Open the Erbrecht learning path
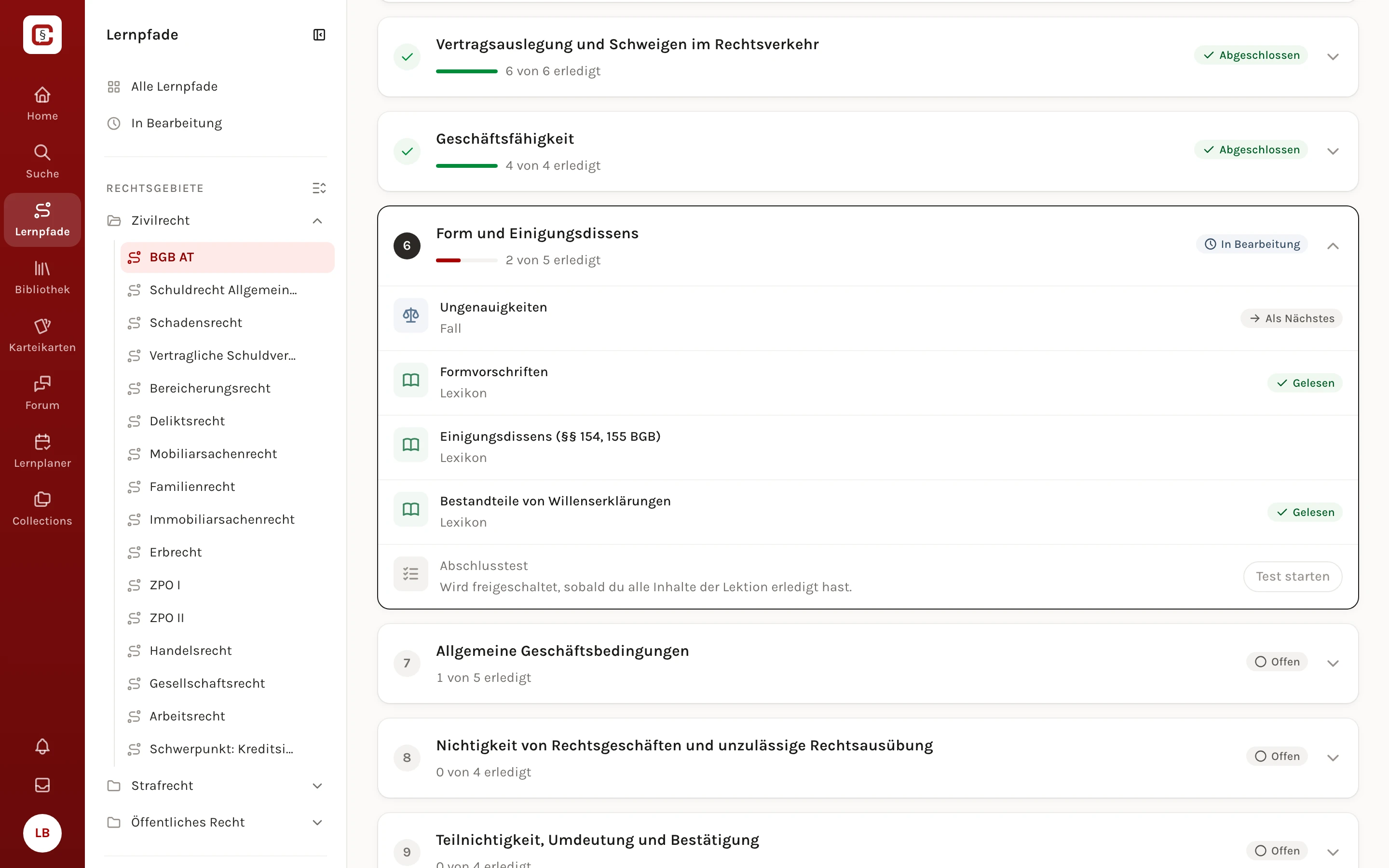 [227, 552]
